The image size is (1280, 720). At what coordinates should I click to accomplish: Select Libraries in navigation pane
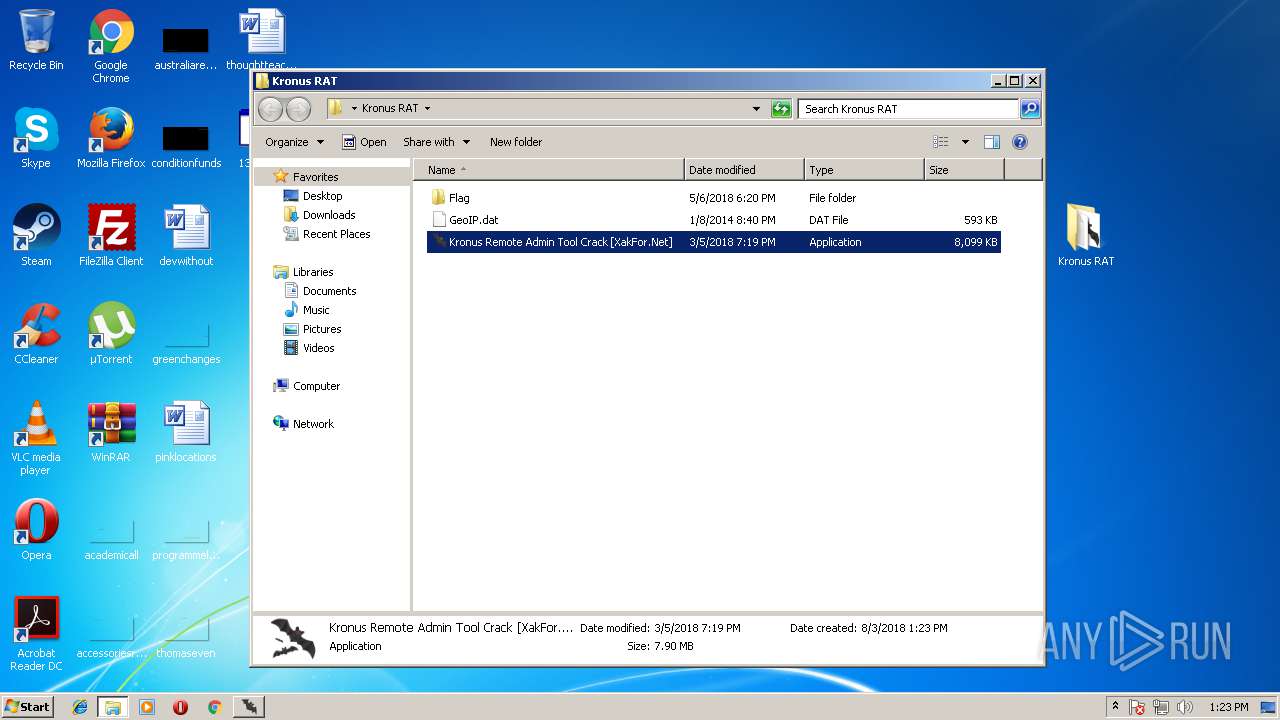pos(312,272)
